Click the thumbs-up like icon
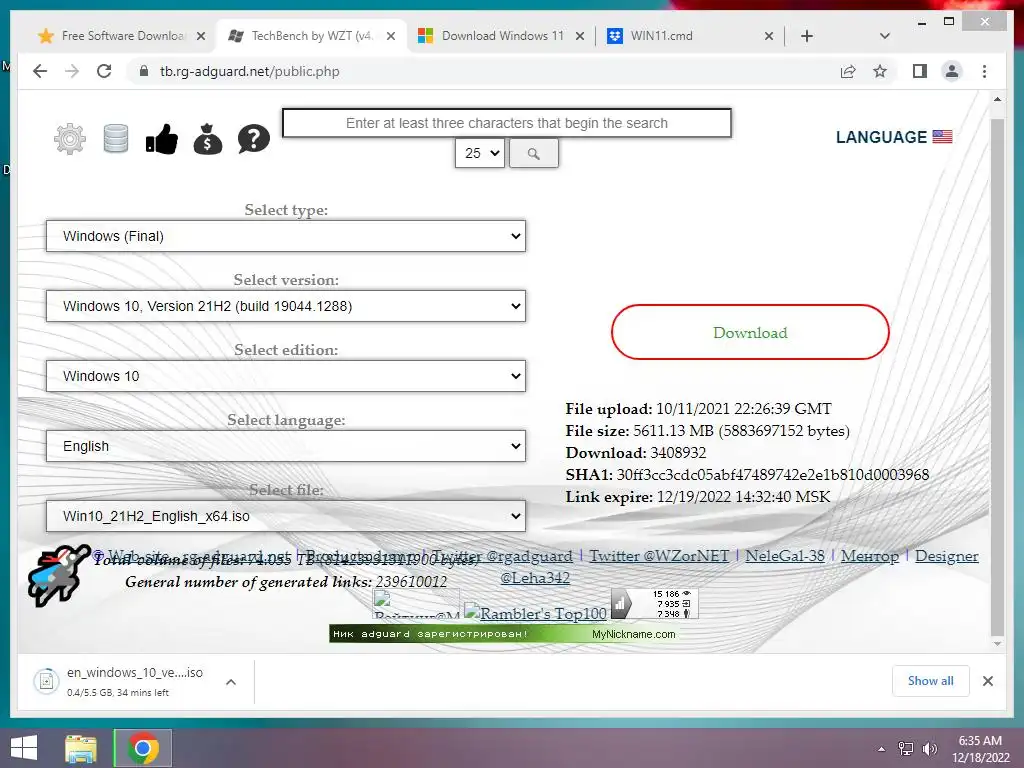1024x768 pixels. coord(161,138)
